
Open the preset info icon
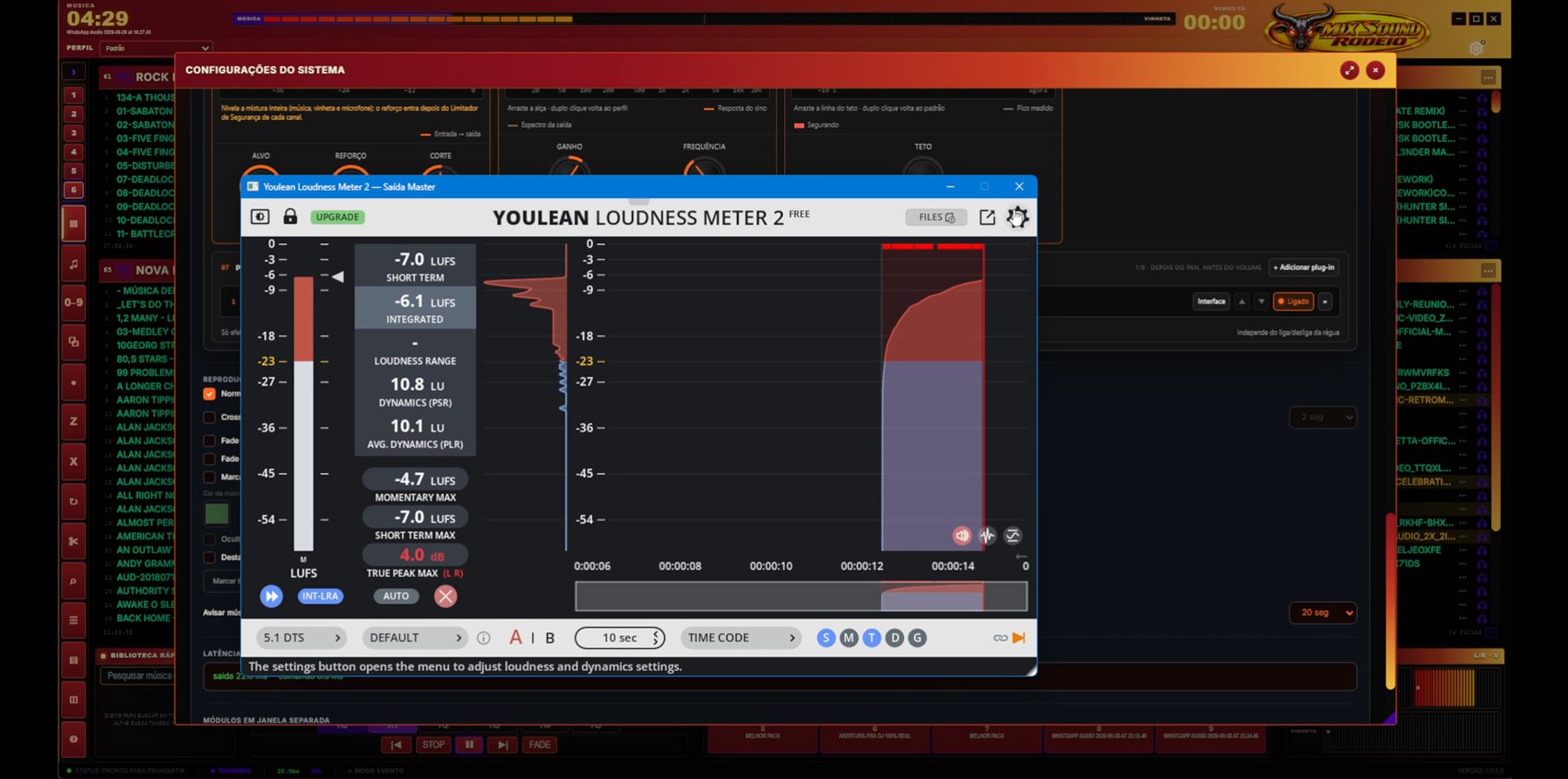coord(483,638)
